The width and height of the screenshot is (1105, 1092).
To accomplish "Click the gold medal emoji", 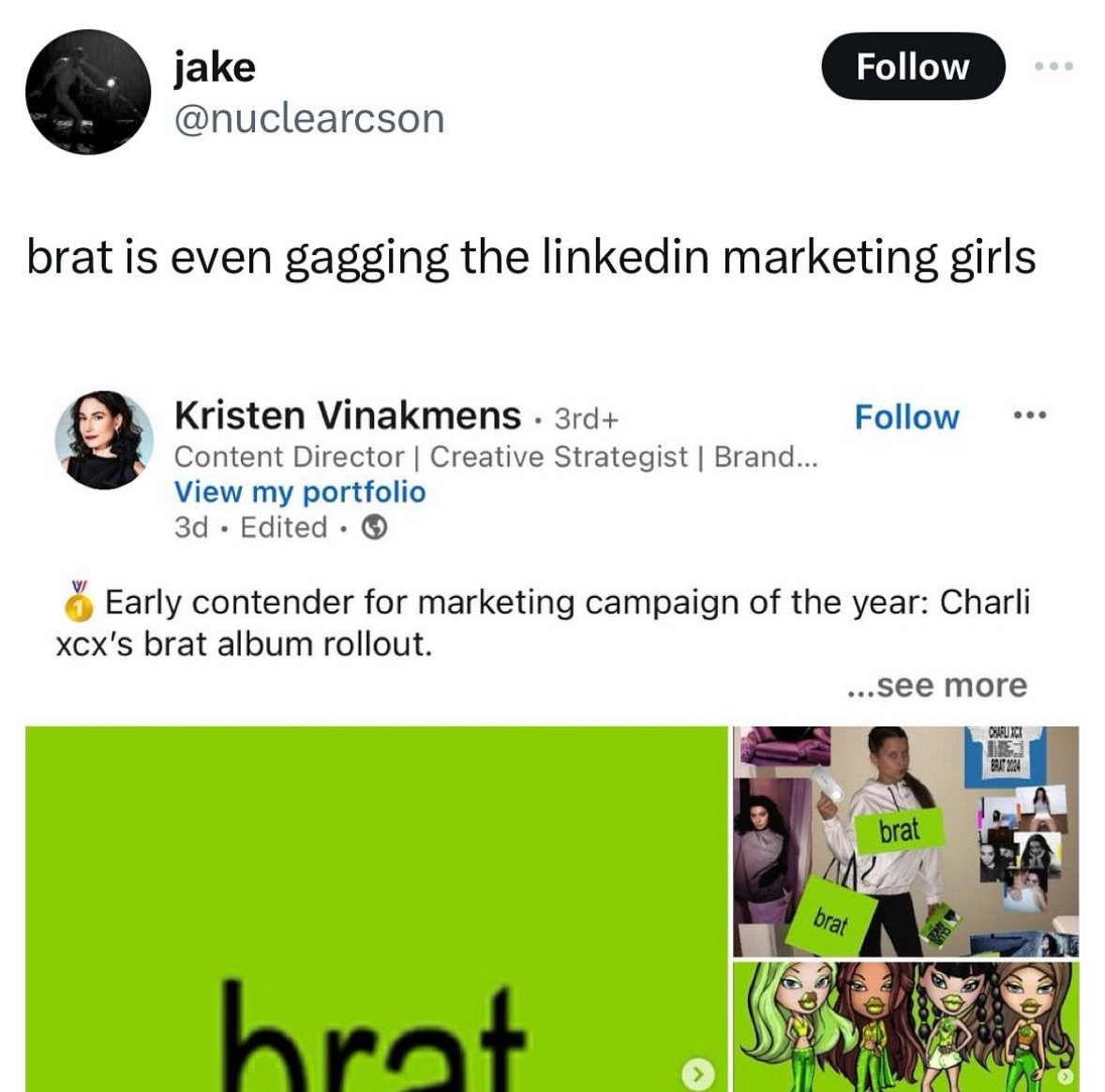I will pyautogui.click(x=80, y=601).
